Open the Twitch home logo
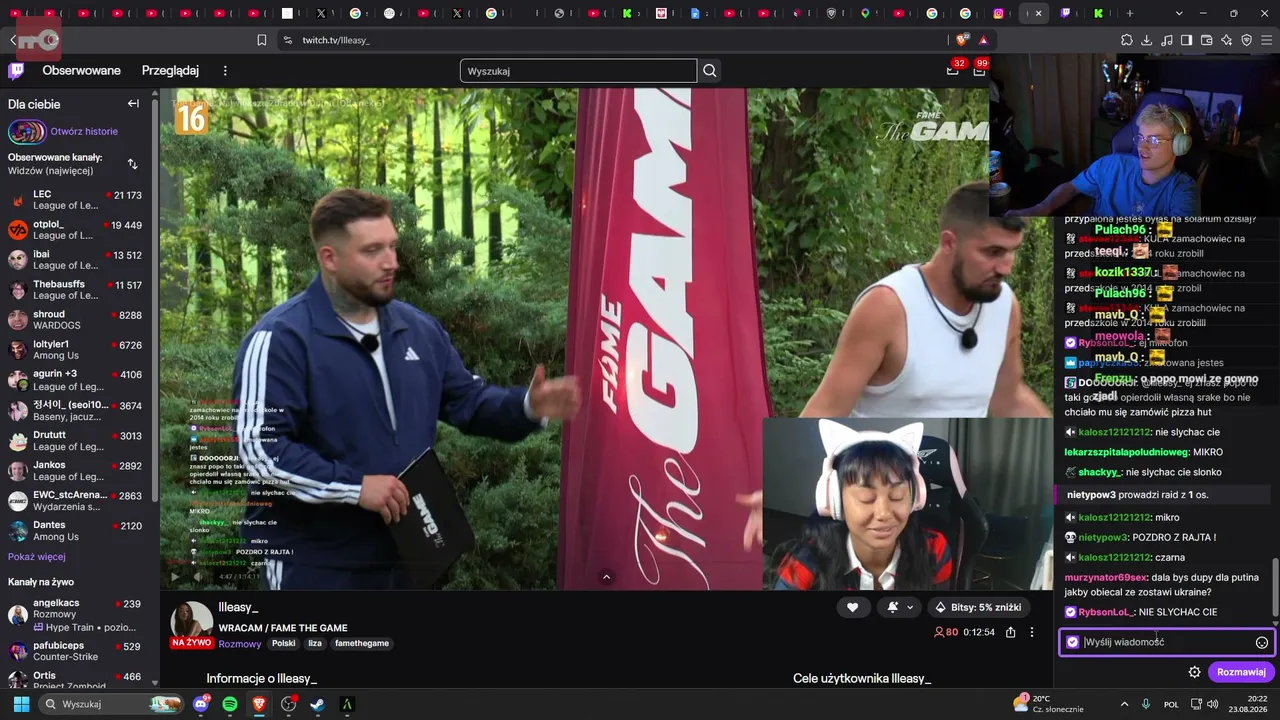This screenshot has width=1280, height=720. point(16,71)
